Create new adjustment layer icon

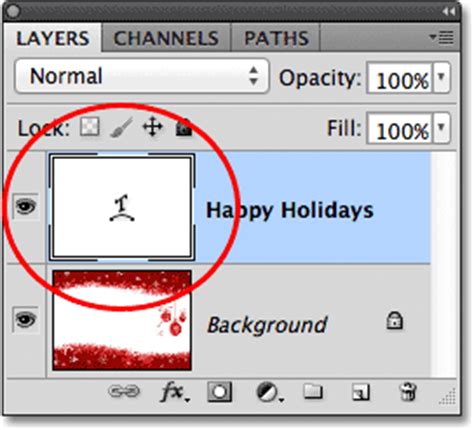pos(269,392)
